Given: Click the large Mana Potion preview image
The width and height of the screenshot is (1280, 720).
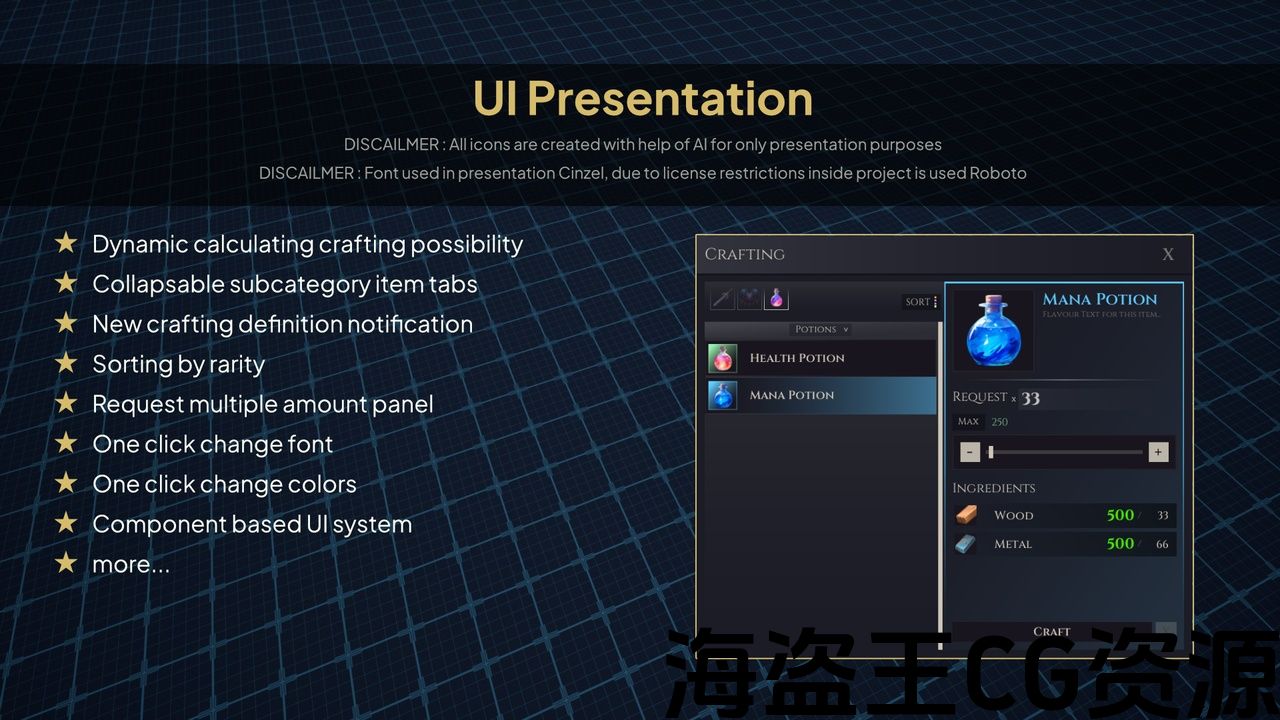Looking at the screenshot, I should (993, 331).
